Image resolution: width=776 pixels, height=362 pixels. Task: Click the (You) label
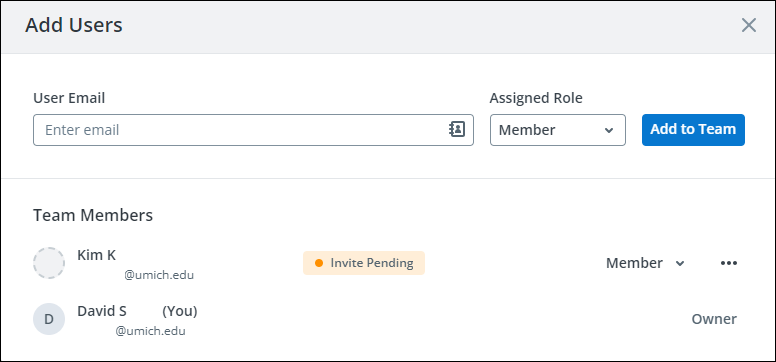[x=180, y=311]
